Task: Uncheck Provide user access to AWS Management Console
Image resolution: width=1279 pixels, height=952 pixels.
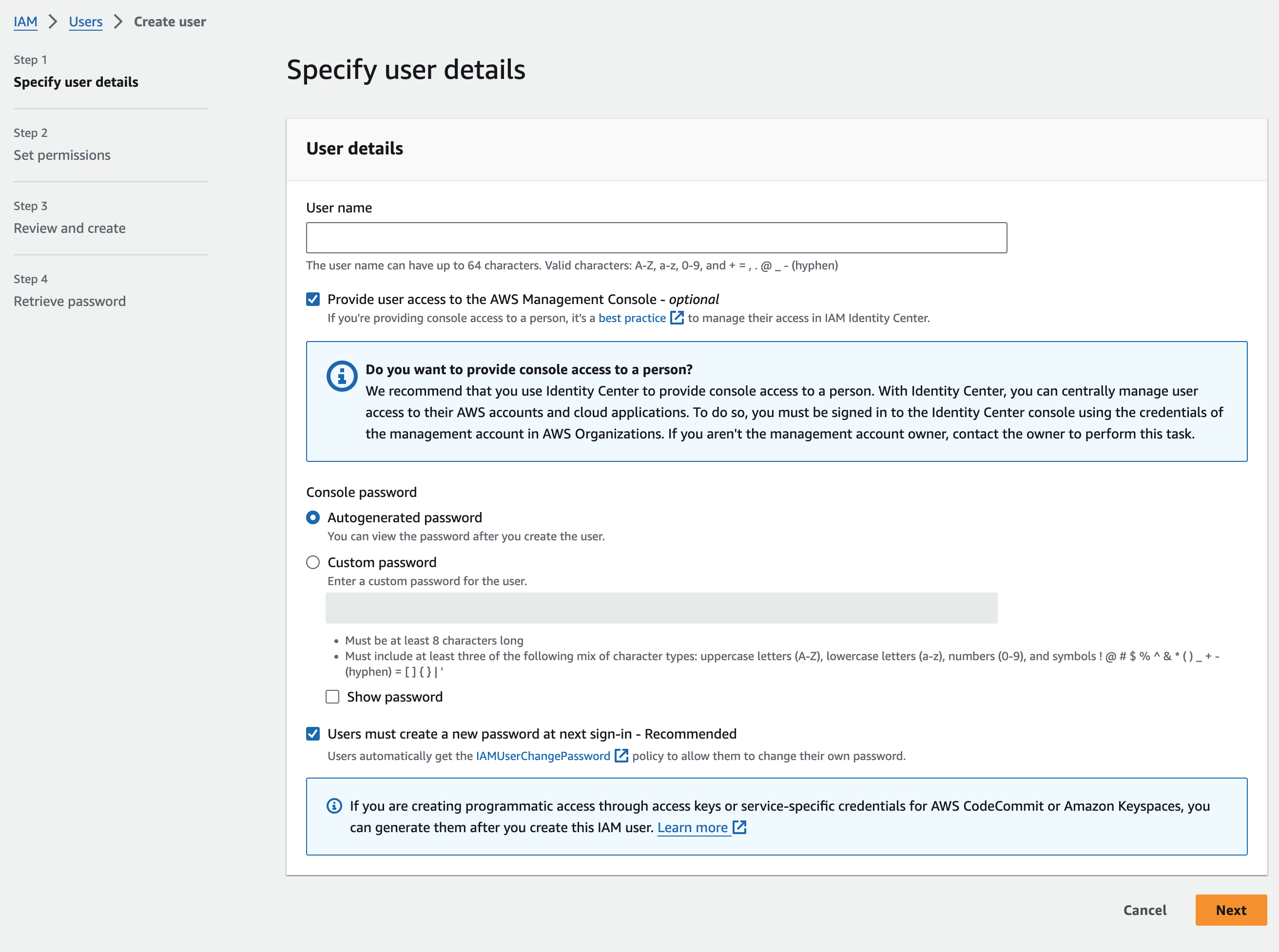Action: pyautogui.click(x=313, y=299)
